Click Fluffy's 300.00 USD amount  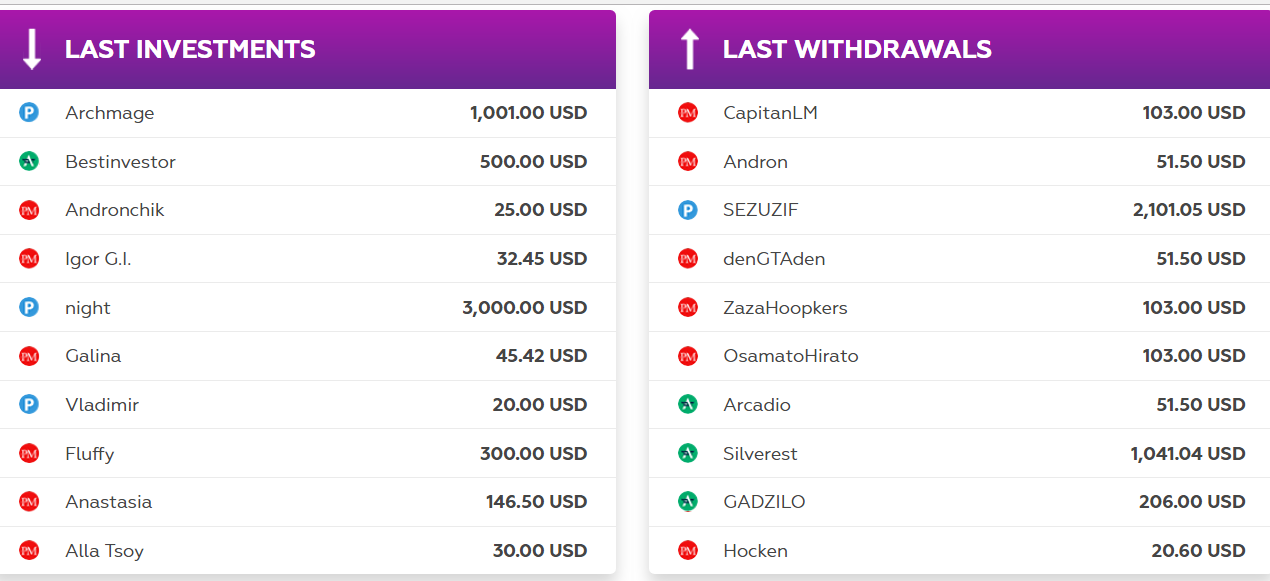coord(533,454)
